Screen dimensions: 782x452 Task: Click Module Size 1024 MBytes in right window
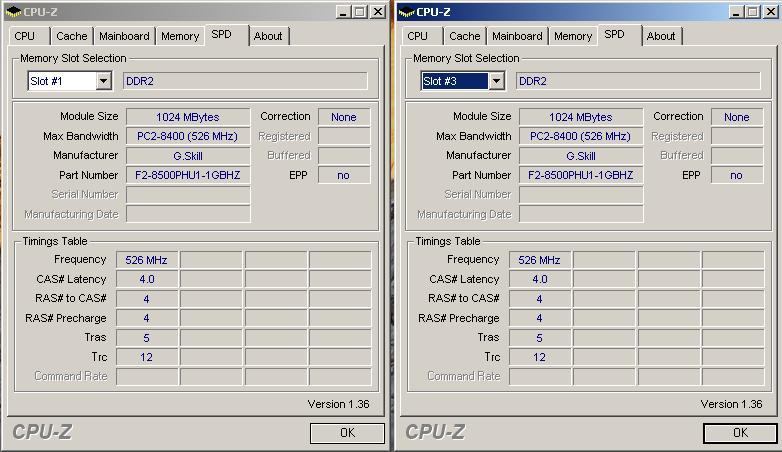581,117
